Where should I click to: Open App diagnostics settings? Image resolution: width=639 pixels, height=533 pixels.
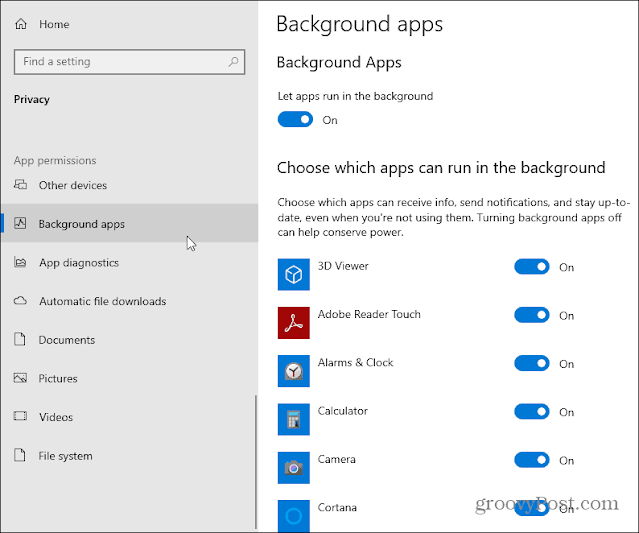pos(129,262)
